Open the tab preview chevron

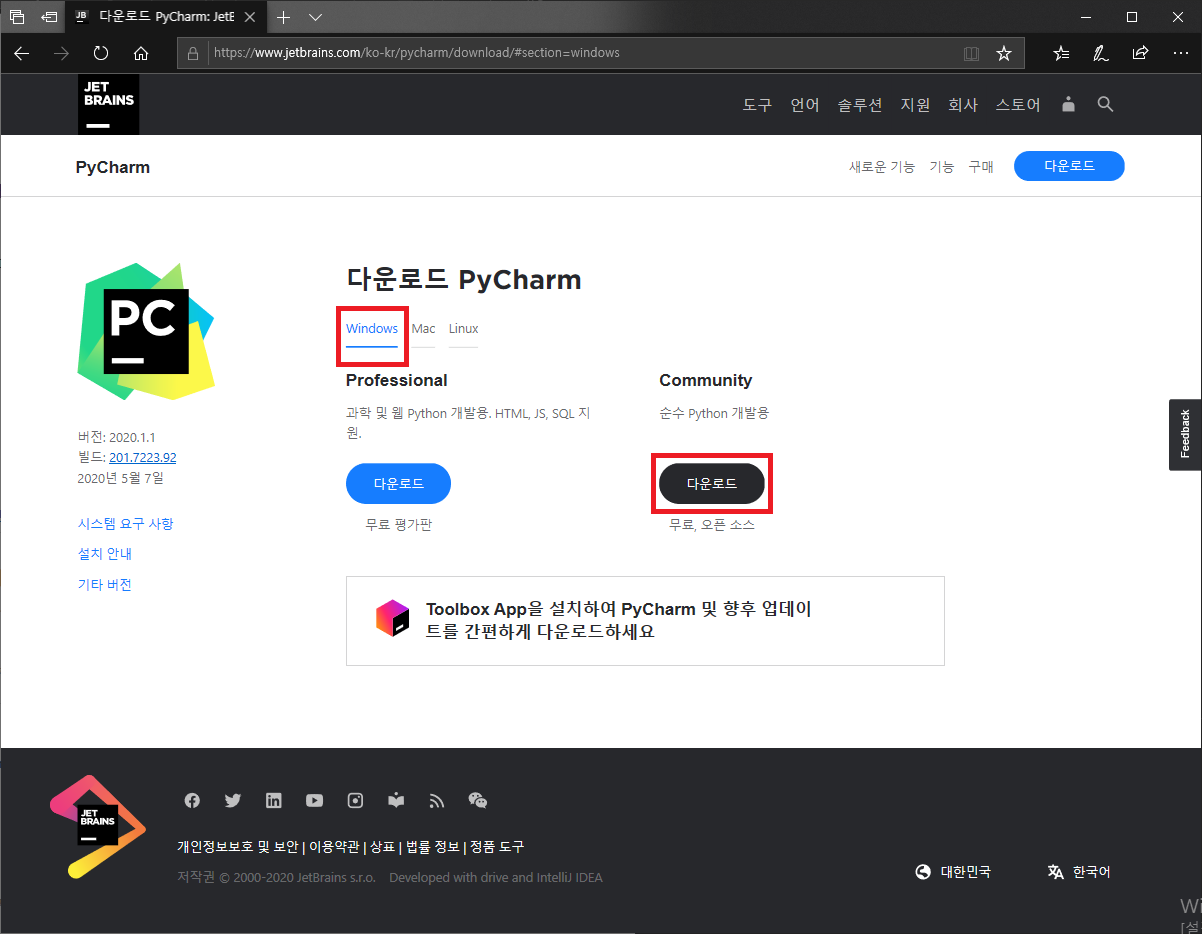316,17
